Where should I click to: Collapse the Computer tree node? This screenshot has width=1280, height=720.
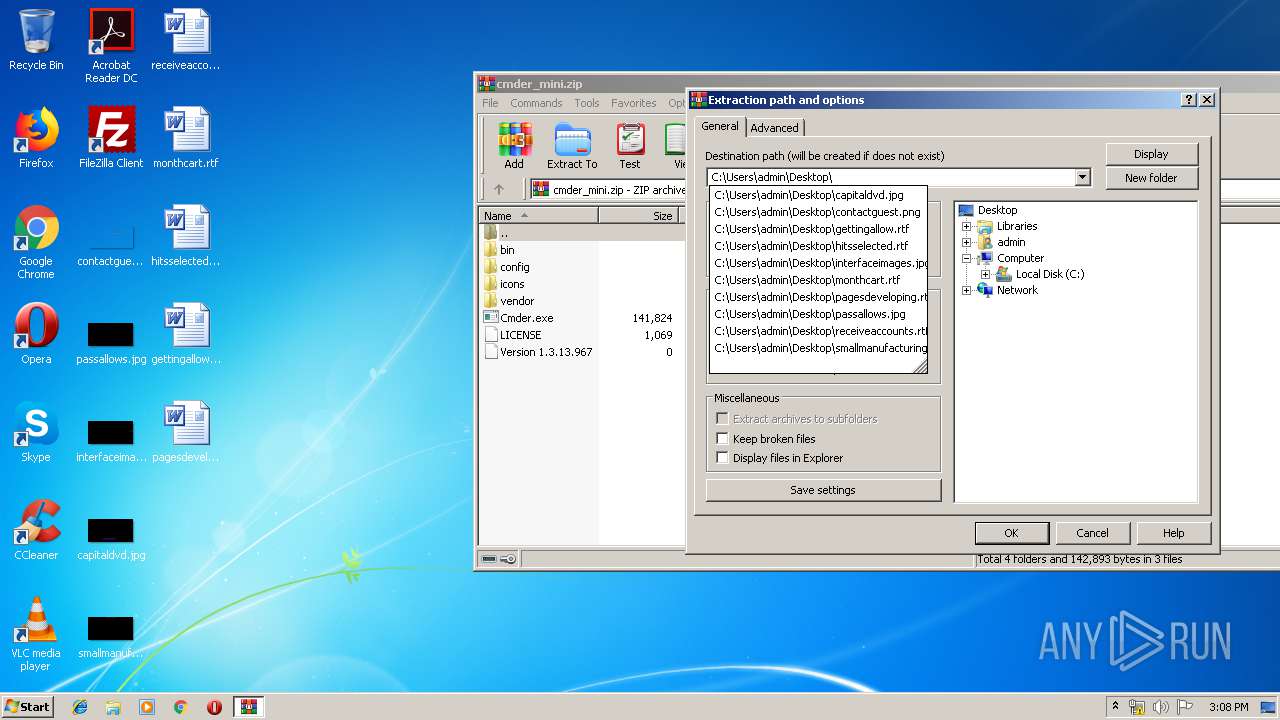[967, 258]
